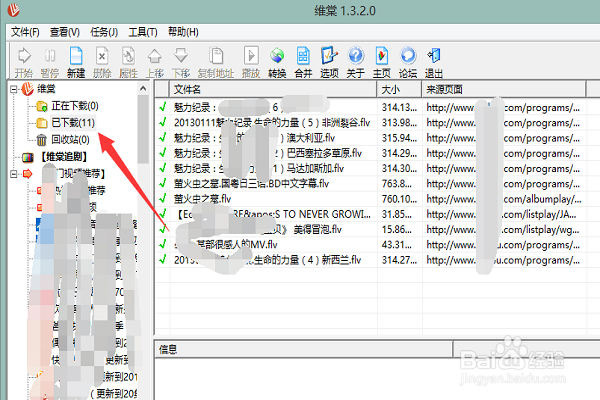Select the file ending 巴西塞拉多草原.flv
The width and height of the screenshot is (600, 400).
pyautogui.click(x=267, y=153)
